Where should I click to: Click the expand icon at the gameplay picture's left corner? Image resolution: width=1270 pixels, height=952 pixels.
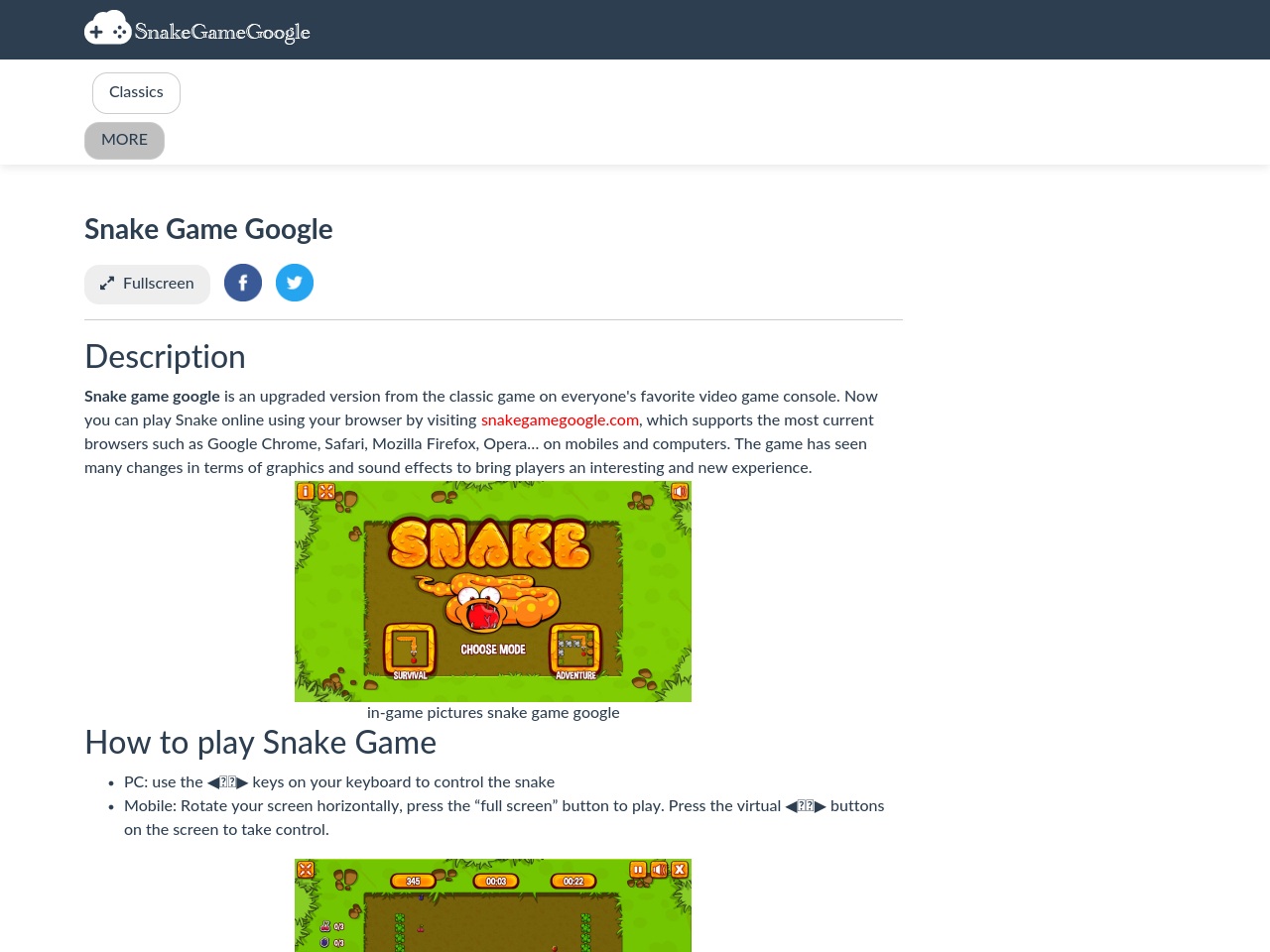(306, 870)
